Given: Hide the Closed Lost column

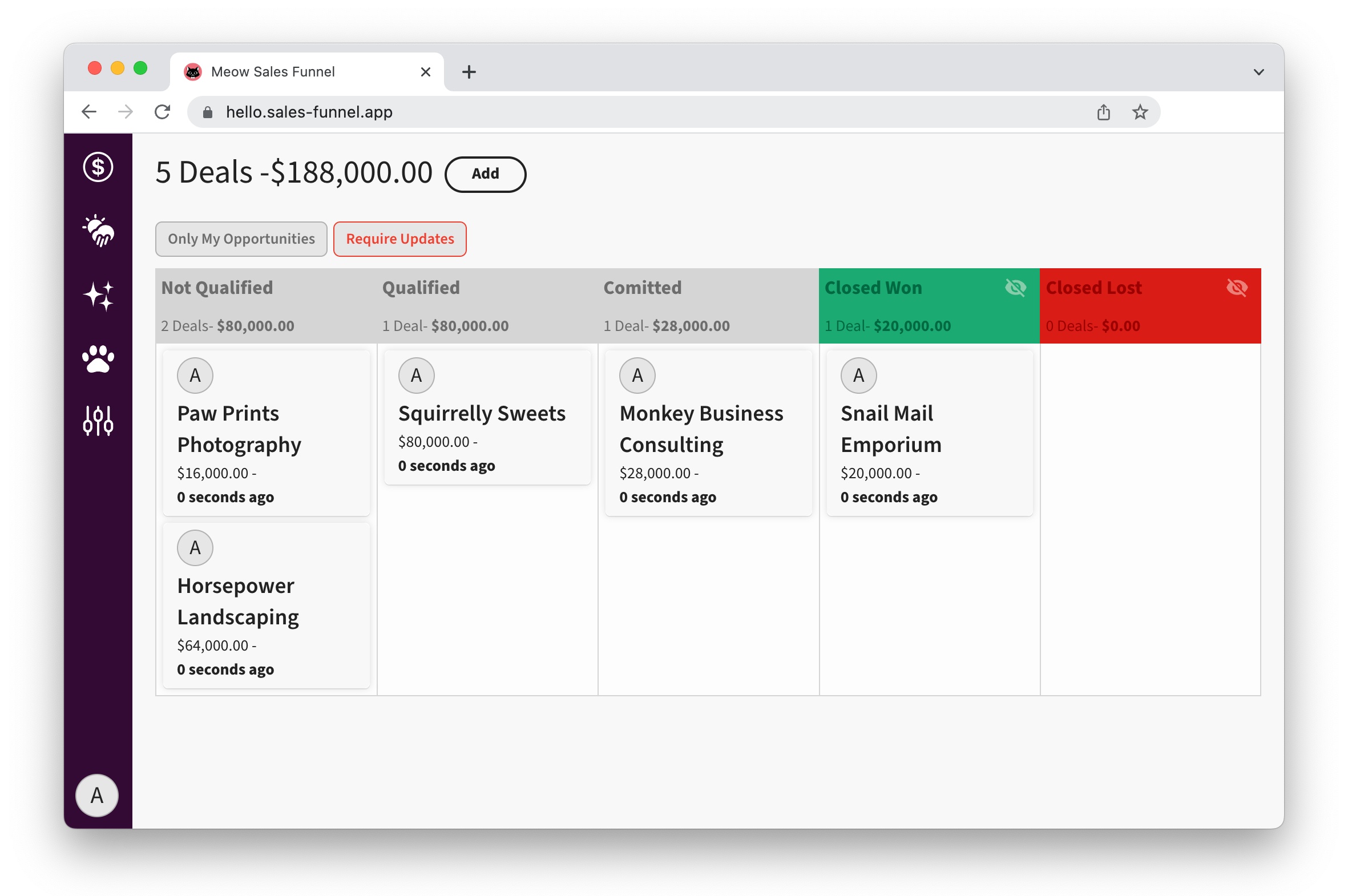Looking at the screenshot, I should [1237, 288].
